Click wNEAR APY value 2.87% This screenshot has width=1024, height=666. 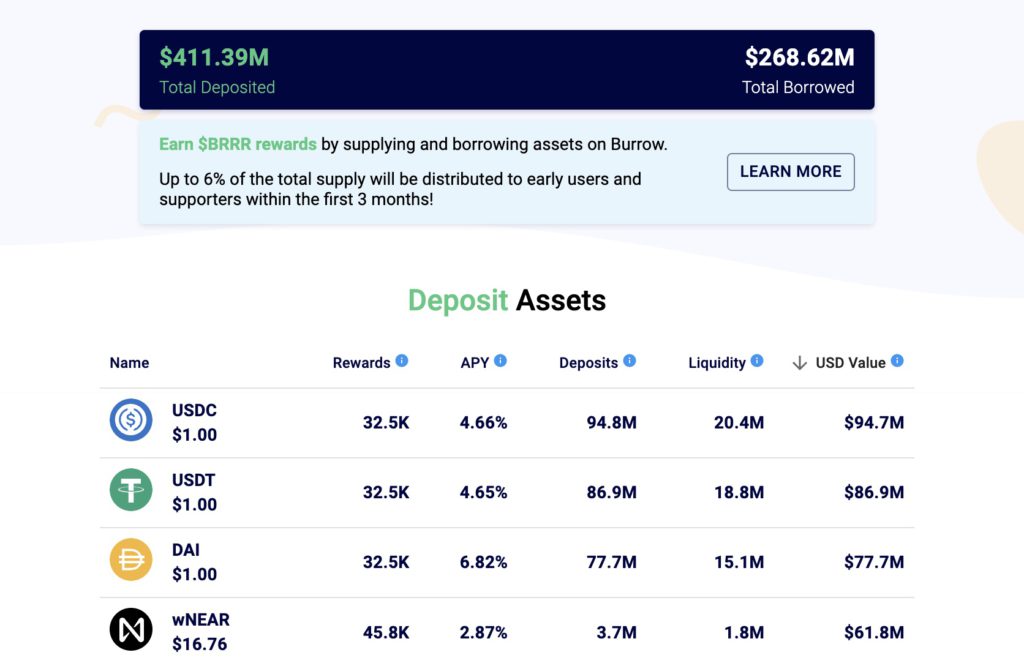coord(483,633)
